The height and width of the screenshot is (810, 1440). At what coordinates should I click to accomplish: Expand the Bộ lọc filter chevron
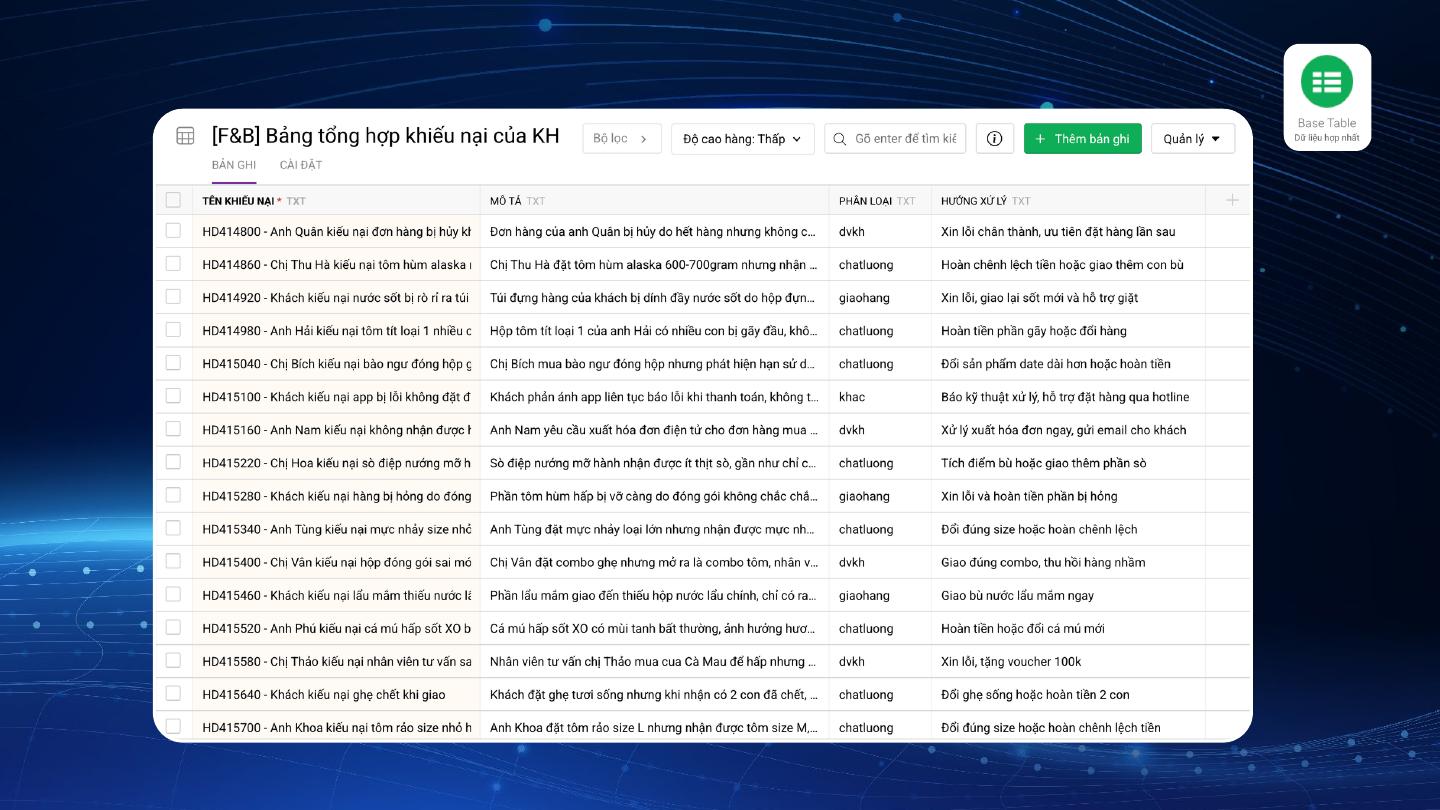point(644,139)
